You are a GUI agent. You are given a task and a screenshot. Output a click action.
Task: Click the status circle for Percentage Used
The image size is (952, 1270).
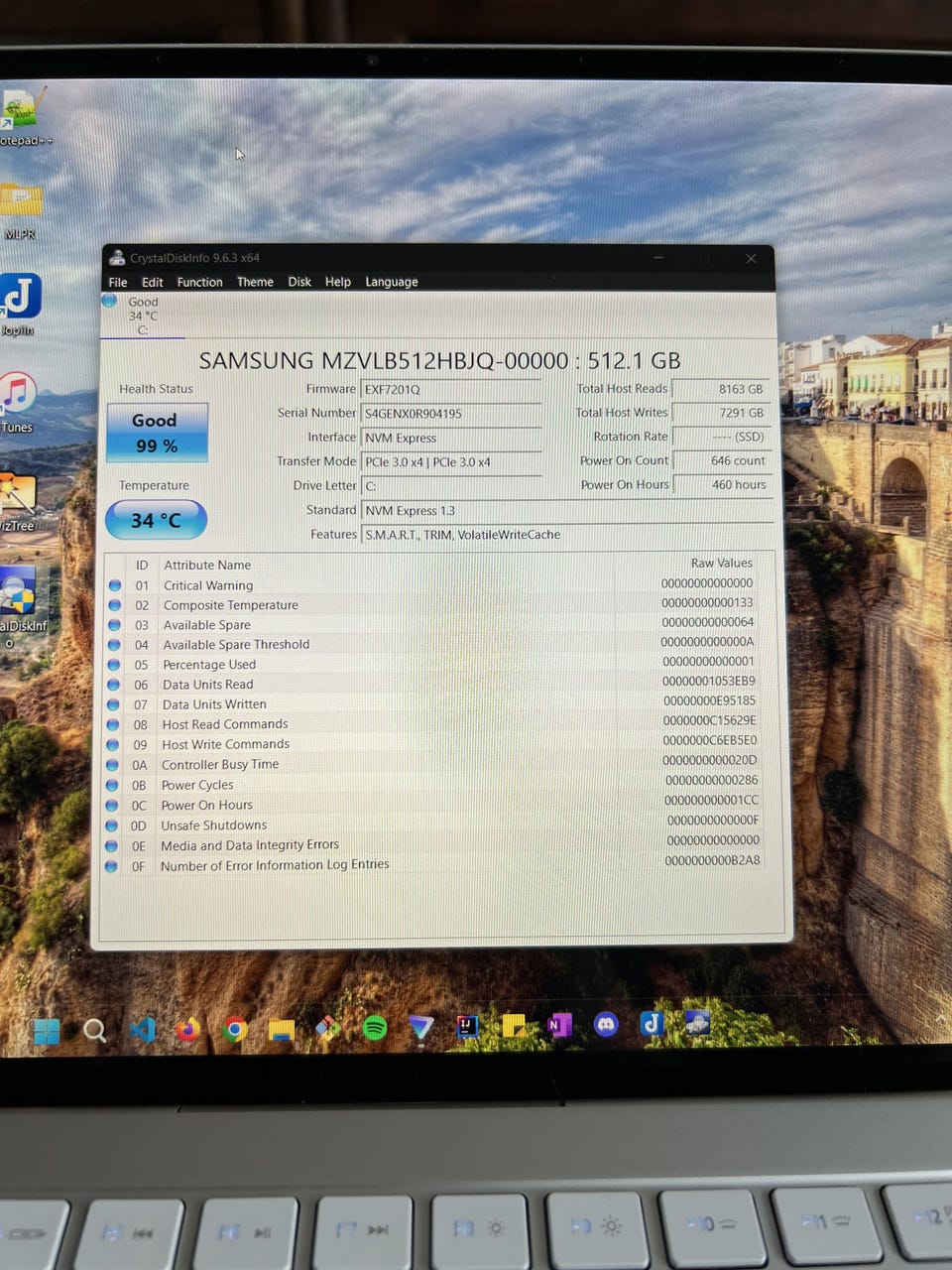[114, 665]
